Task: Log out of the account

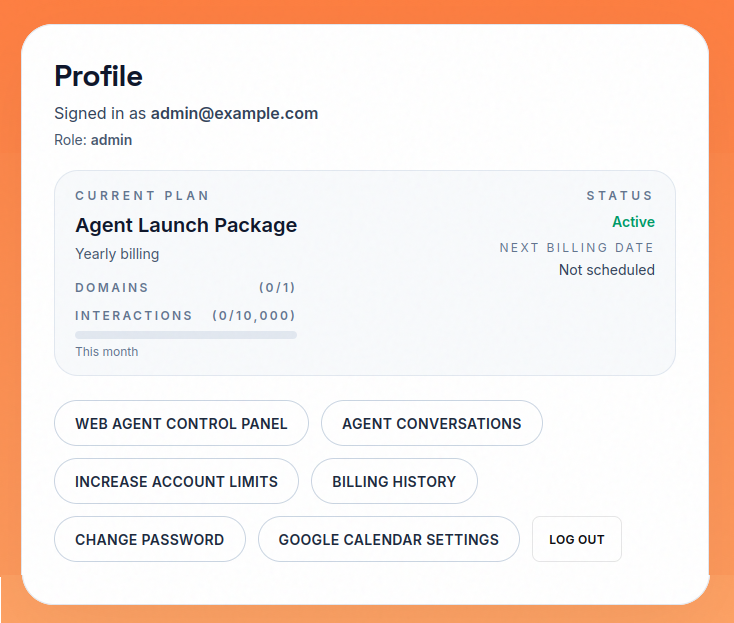Action: click(x=576, y=539)
